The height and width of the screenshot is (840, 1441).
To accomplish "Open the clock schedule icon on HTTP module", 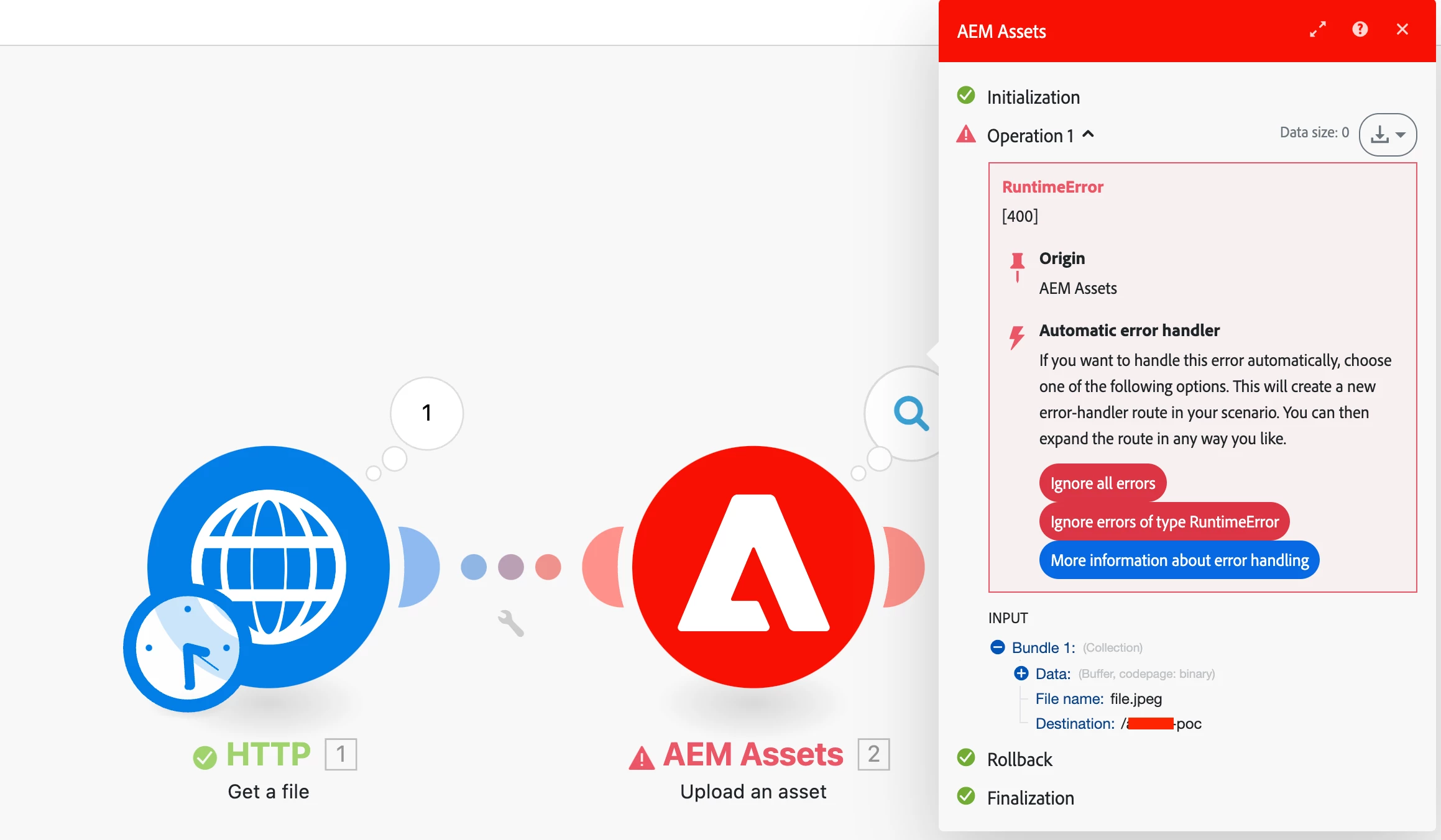I will [x=186, y=647].
